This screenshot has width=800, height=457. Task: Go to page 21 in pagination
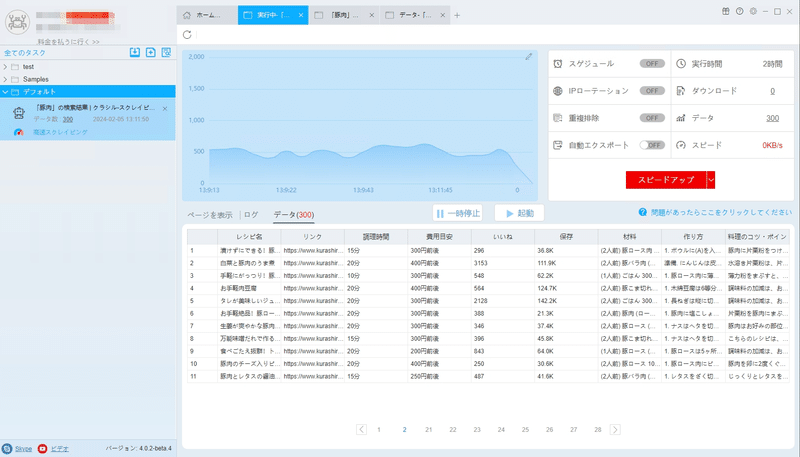[x=429, y=429]
